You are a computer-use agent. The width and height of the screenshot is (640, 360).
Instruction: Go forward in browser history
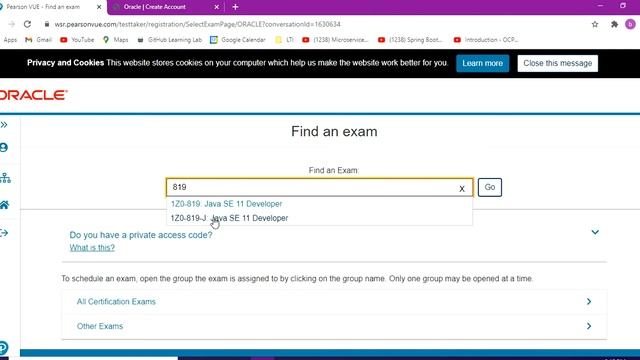[x=11, y=24]
